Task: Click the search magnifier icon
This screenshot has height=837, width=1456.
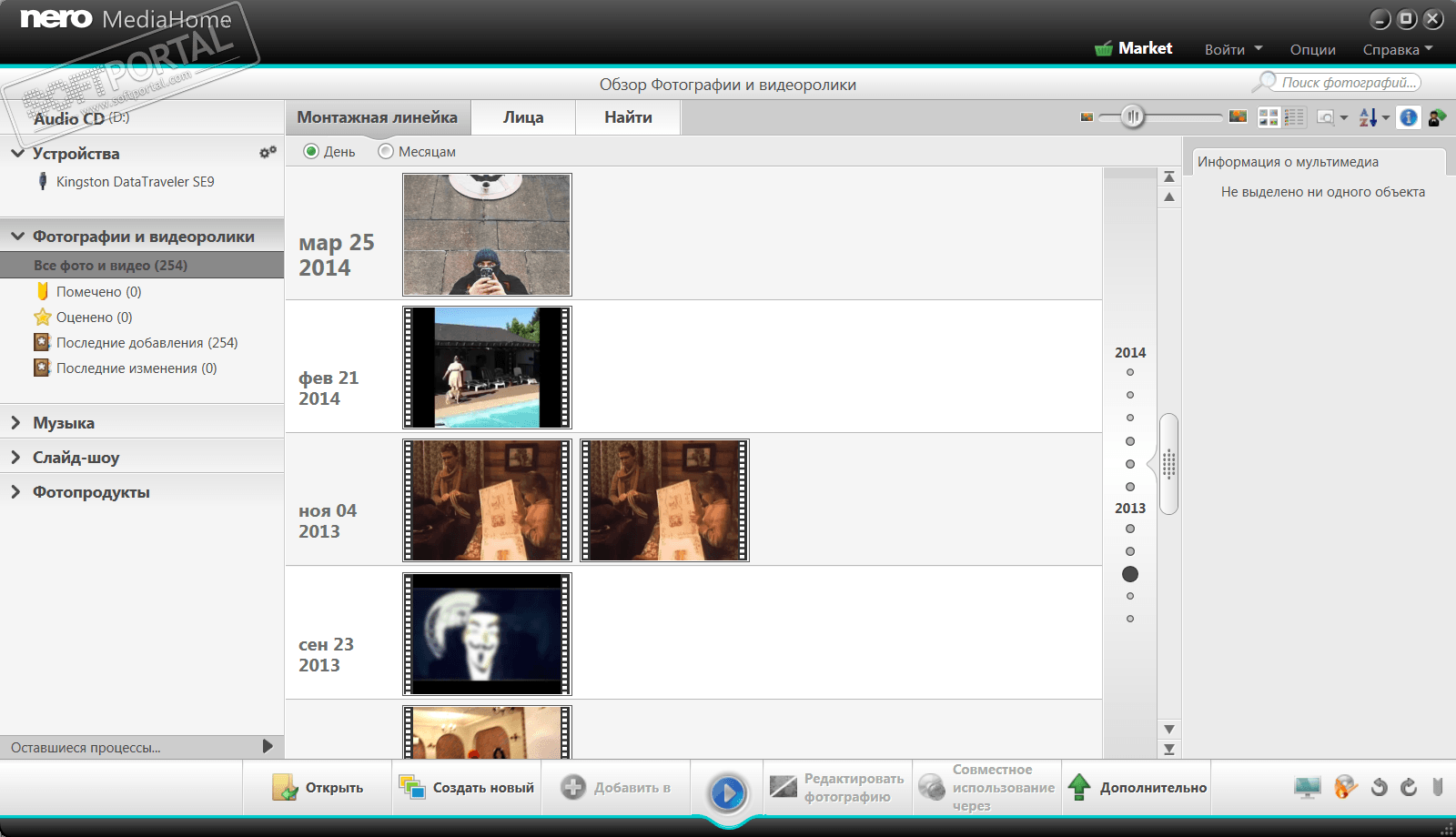Action: [x=1264, y=82]
